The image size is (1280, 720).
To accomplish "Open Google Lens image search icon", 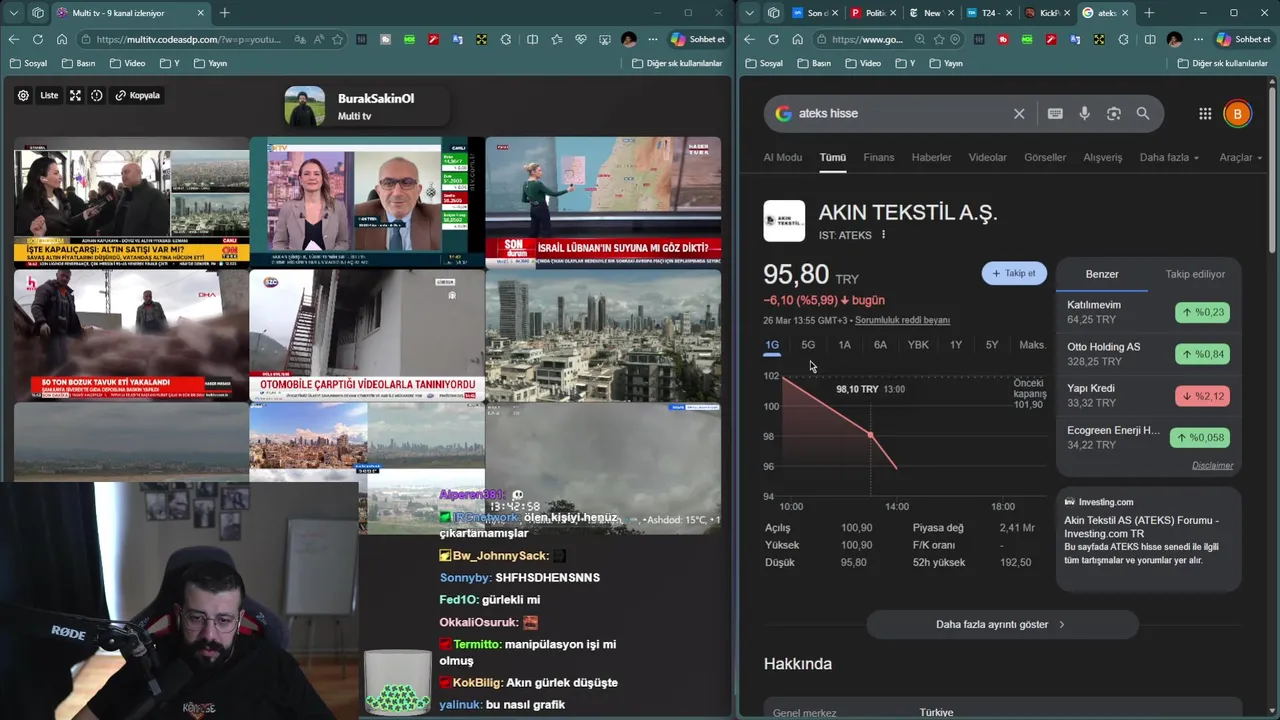I will [x=1114, y=114].
